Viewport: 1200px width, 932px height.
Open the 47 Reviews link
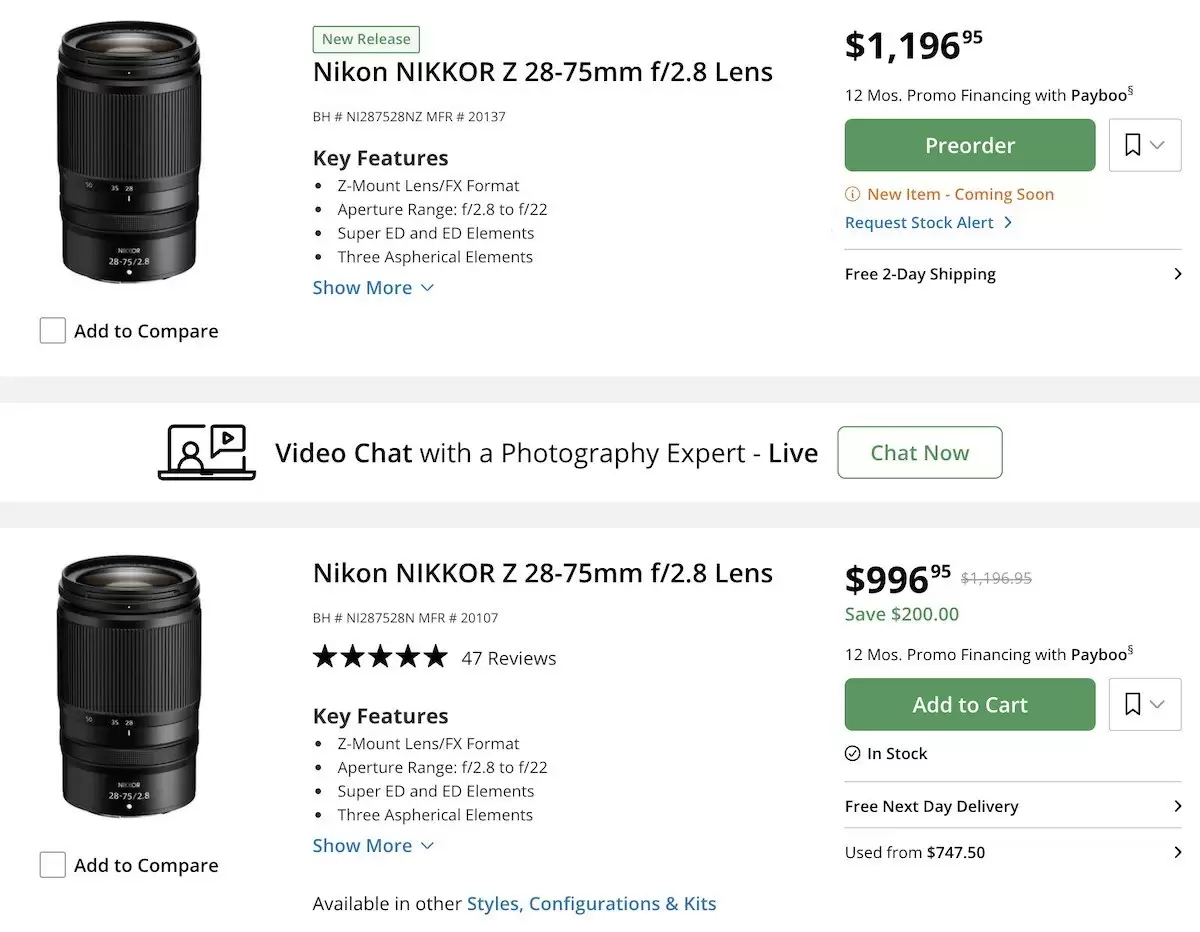[509, 658]
